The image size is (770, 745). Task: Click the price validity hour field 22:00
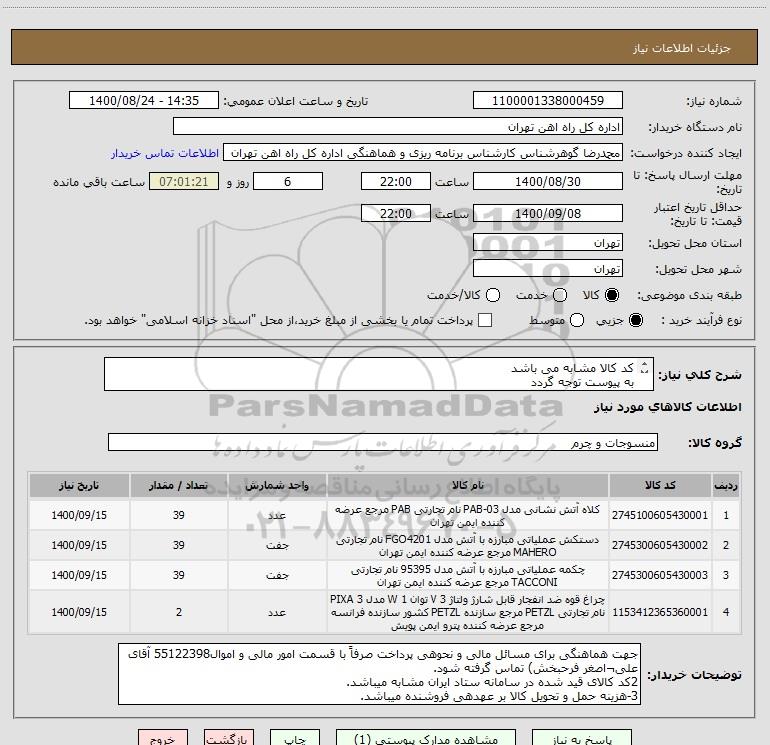tap(396, 213)
